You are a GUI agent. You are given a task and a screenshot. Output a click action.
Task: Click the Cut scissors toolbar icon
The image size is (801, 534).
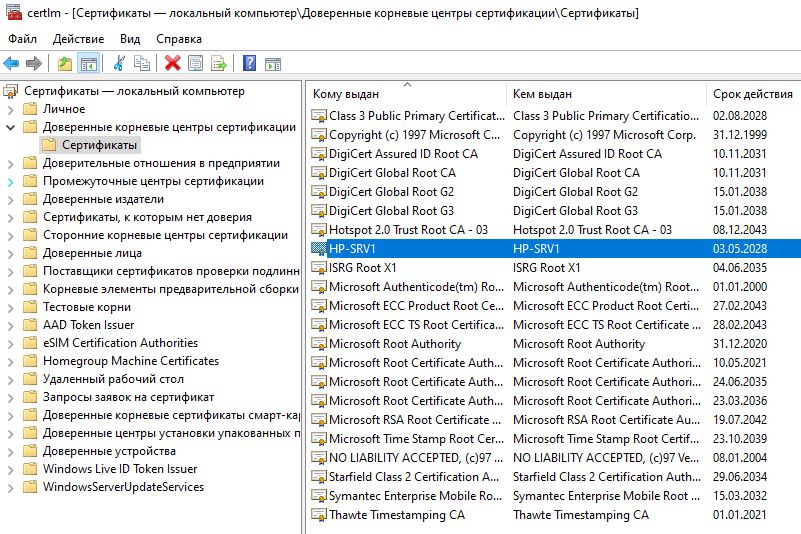tap(119, 63)
